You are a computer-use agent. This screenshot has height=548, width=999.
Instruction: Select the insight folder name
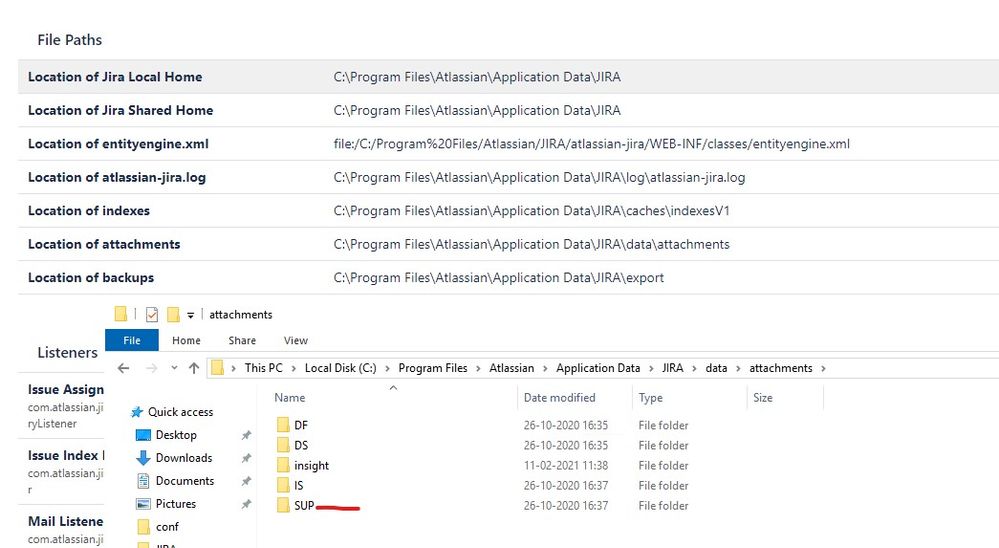tap(312, 466)
